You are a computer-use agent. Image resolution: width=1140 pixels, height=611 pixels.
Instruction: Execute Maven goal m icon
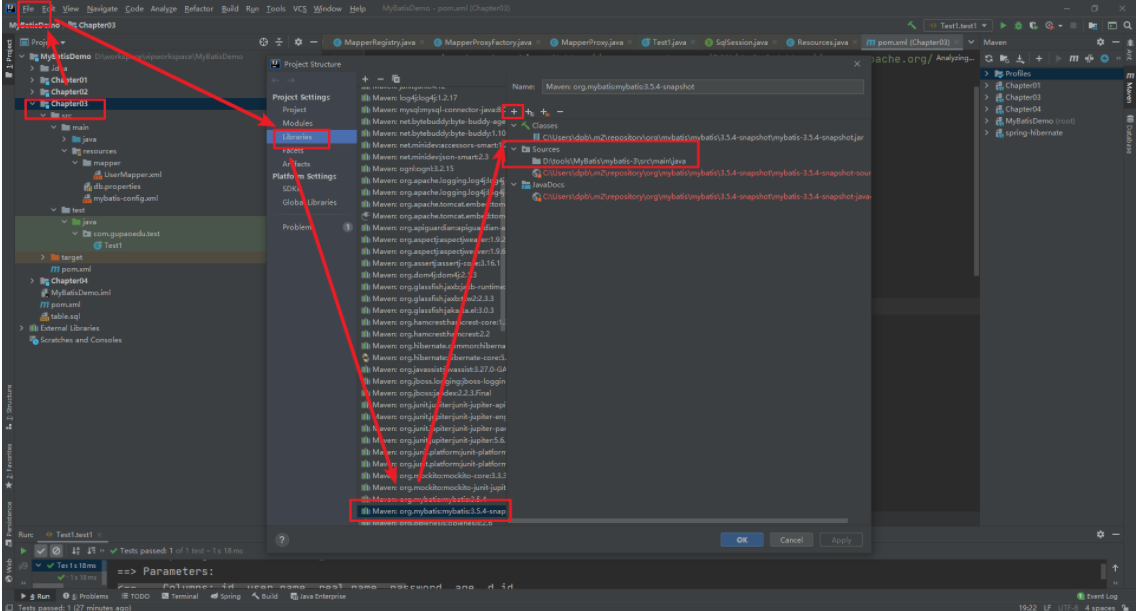(x=1073, y=58)
